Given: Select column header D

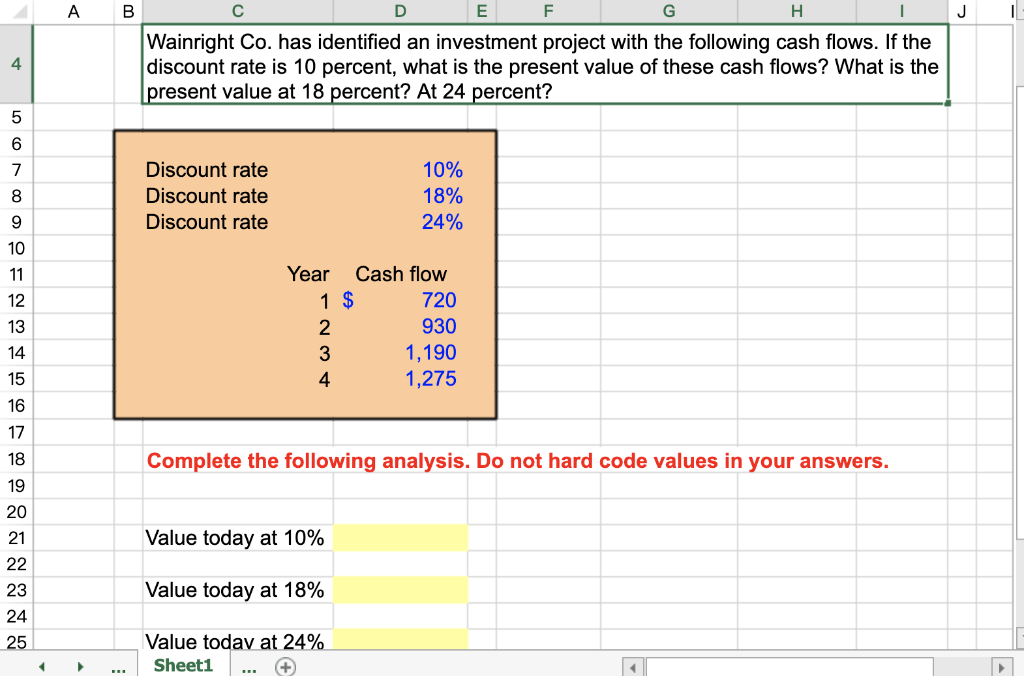Looking at the screenshot, I should coord(400,10).
